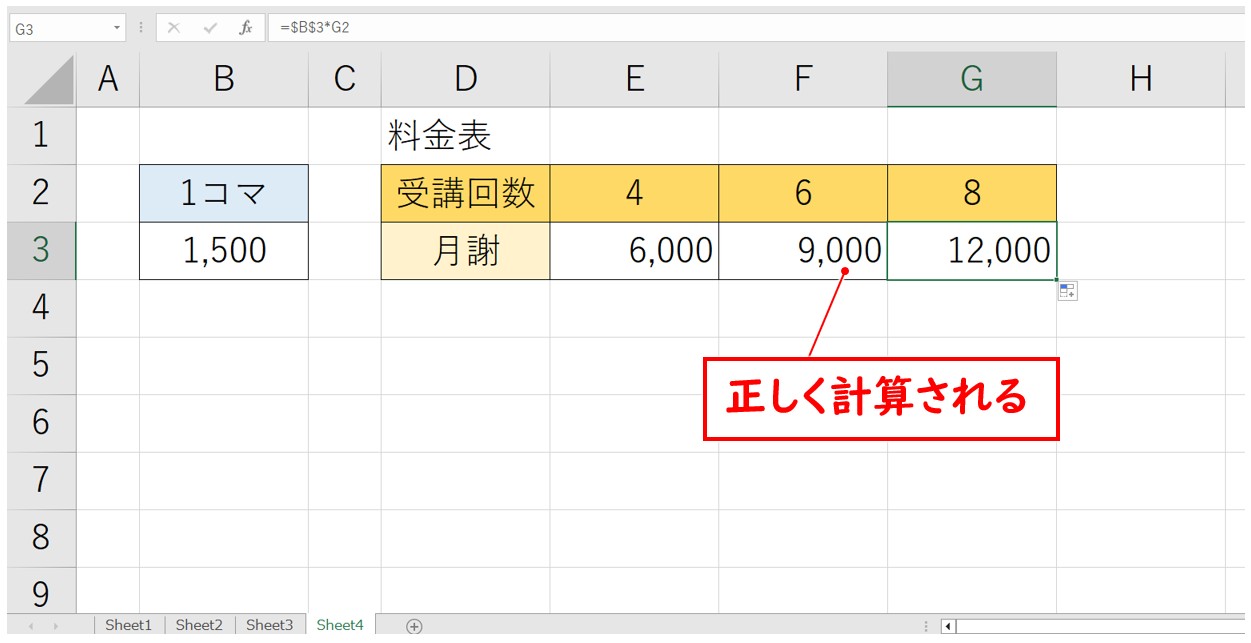Click cell containing 料金表
Image resolution: width=1251 pixels, height=643 pixels.
pos(465,136)
